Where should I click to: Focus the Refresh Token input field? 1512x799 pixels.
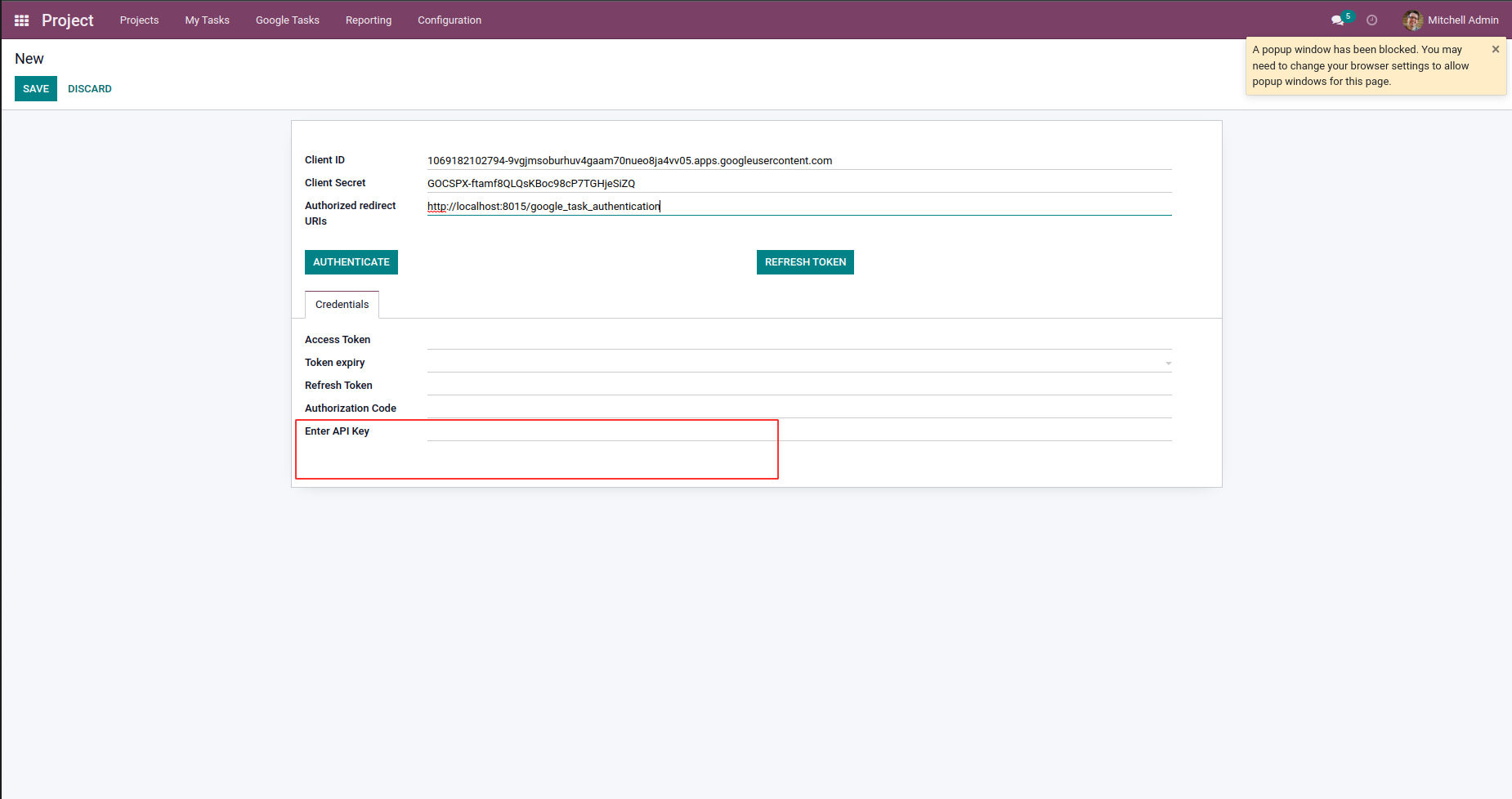[799, 386]
